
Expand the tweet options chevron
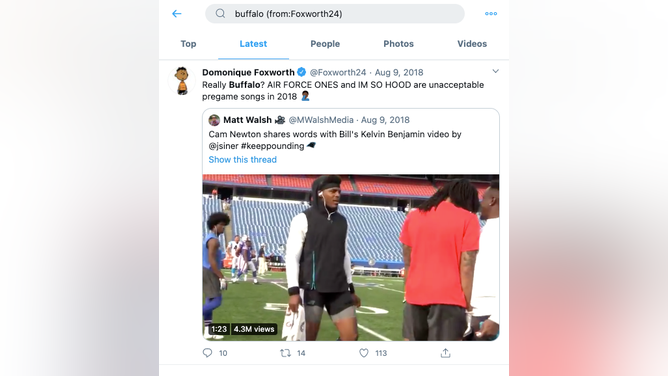495,71
